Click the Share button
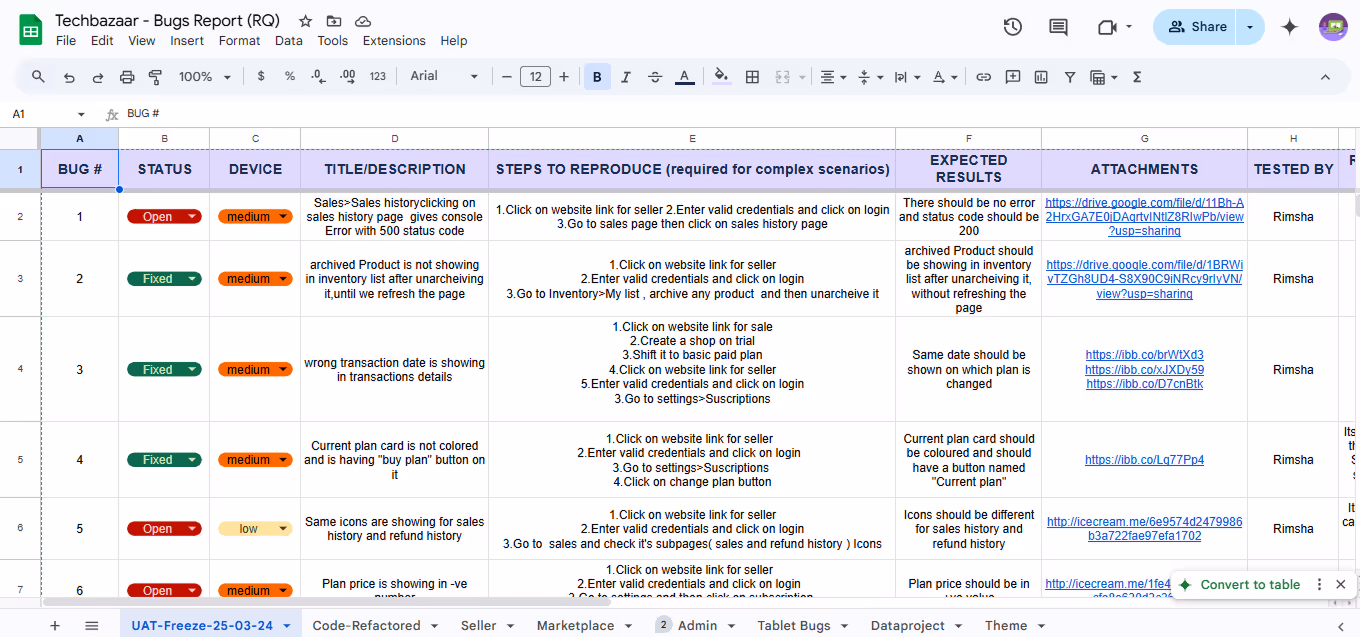Viewport: 1360px width, 637px height. tap(1196, 27)
